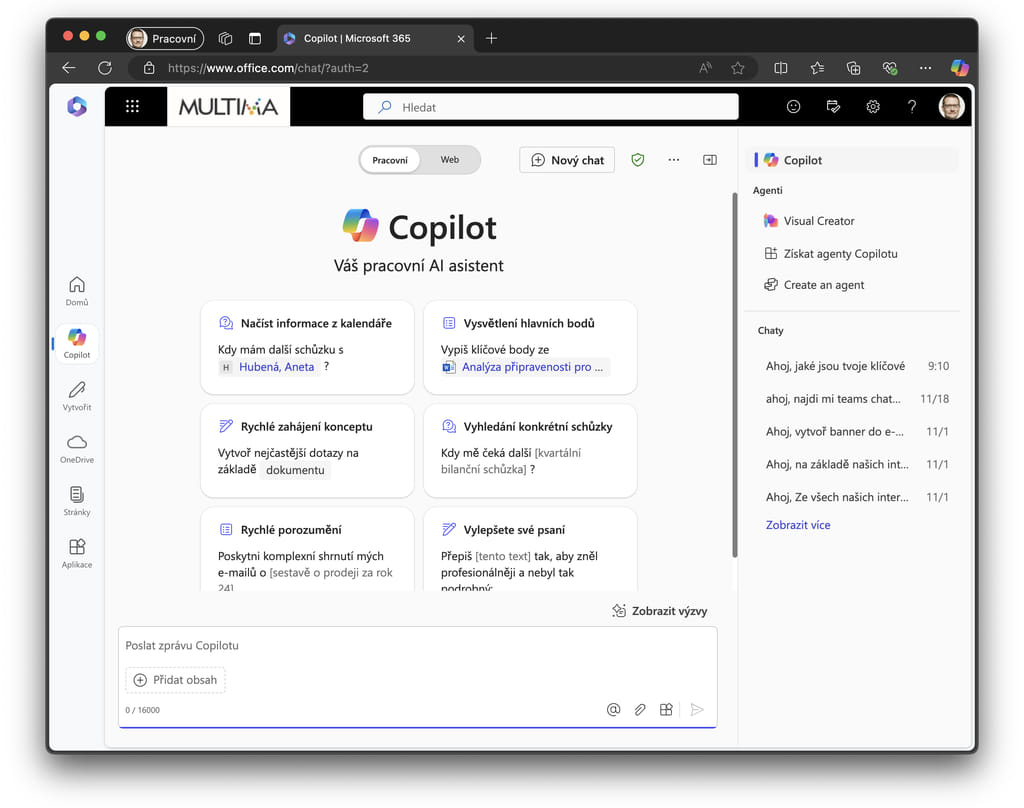The image size is (1024, 808).
Task: Click the Přidat obsah button
Action: [175, 680]
